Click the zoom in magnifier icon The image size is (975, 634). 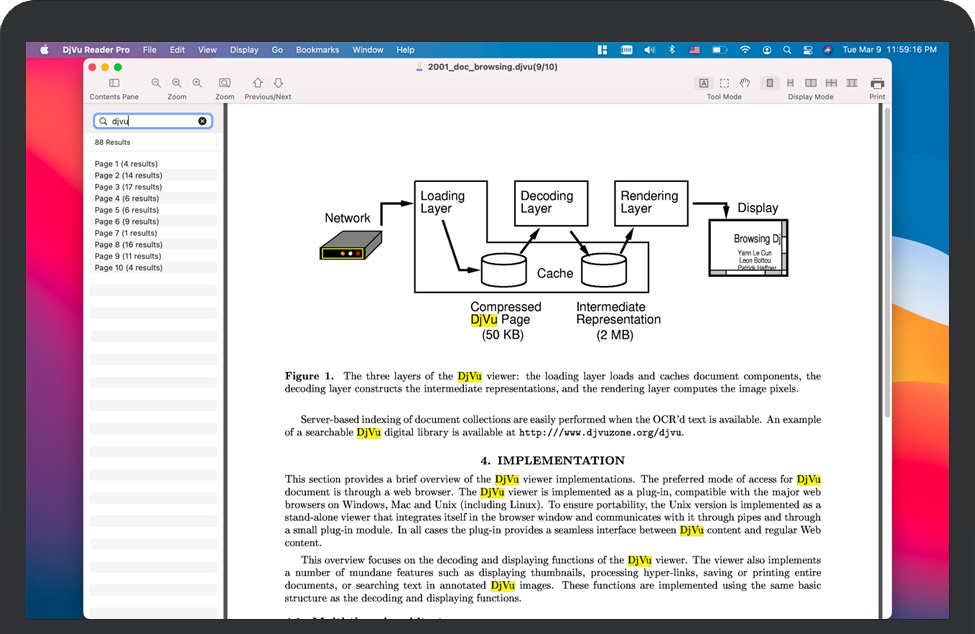coord(197,83)
